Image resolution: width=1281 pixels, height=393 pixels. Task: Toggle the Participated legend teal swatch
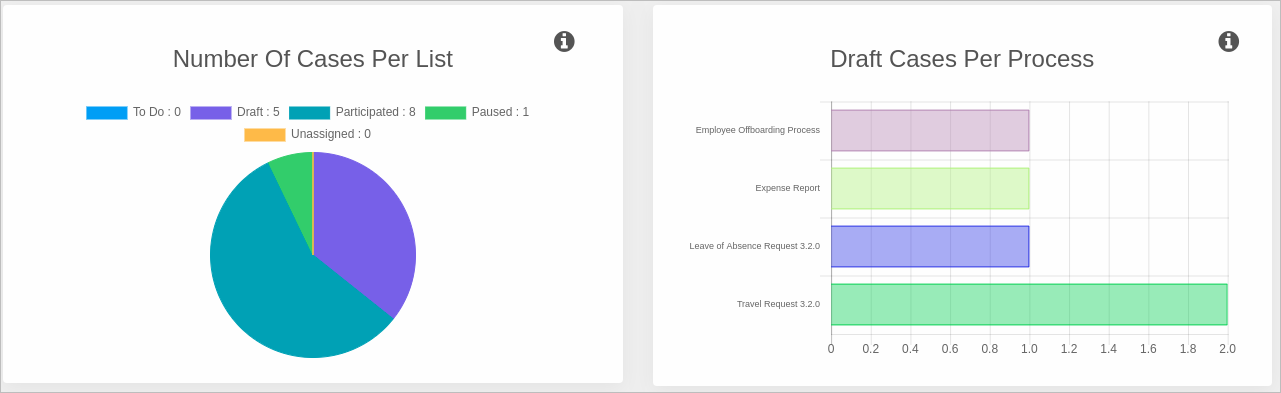click(310, 113)
